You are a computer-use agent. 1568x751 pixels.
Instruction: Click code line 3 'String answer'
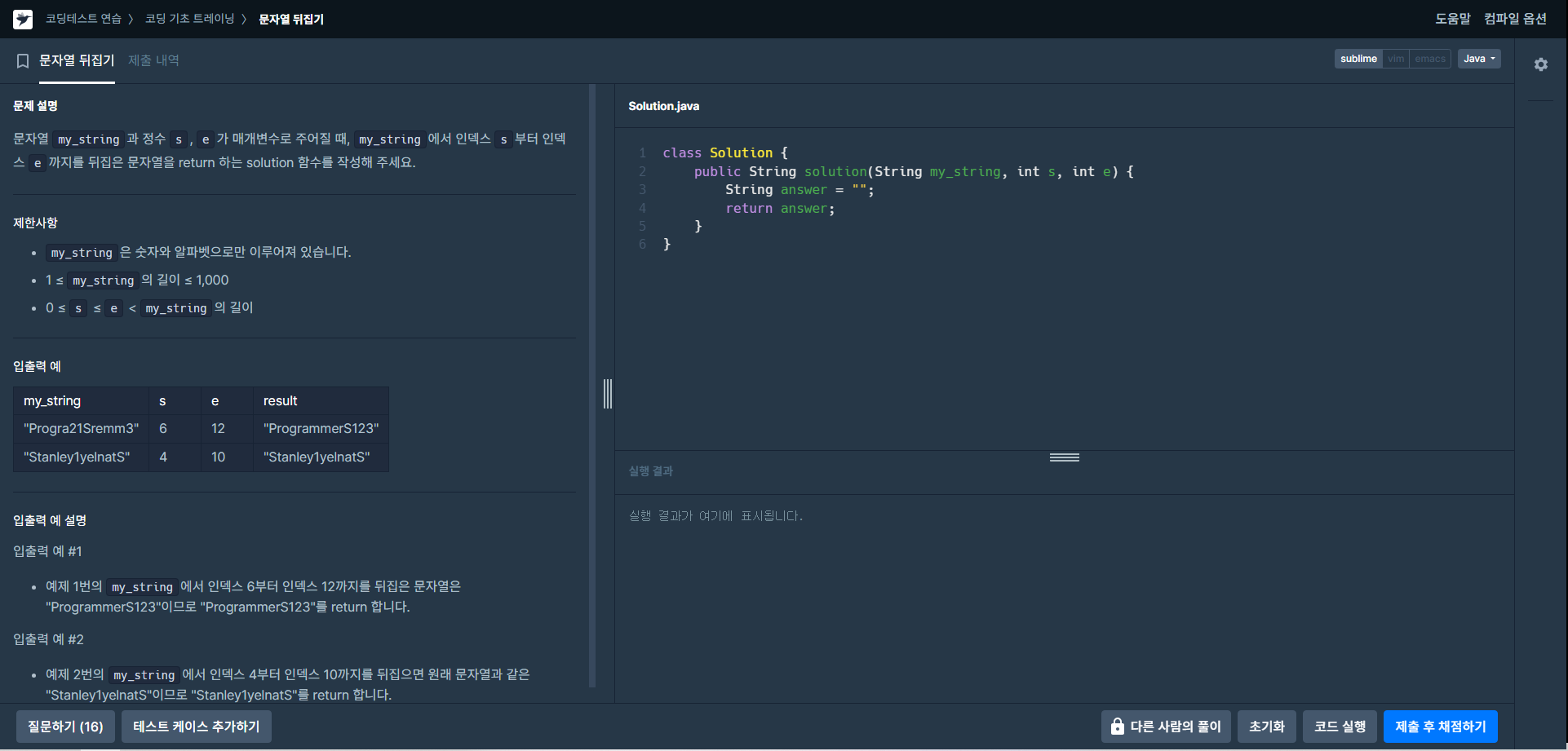coord(800,190)
